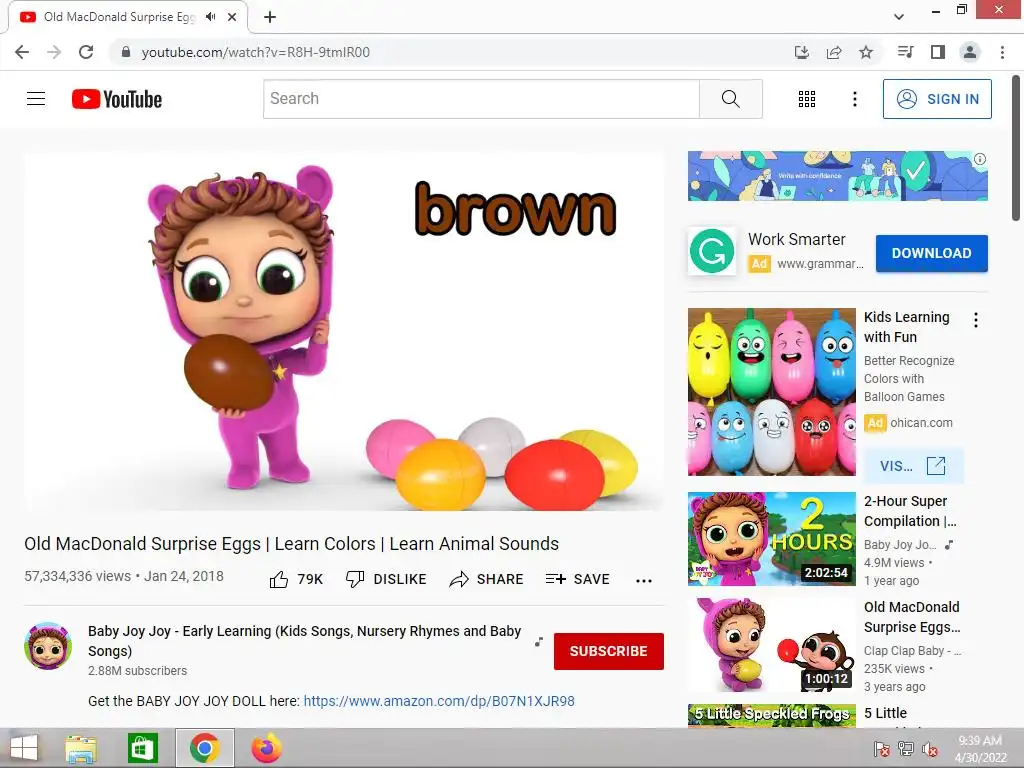
Task: Open YouTube settings three-dot menu
Action: 855,99
